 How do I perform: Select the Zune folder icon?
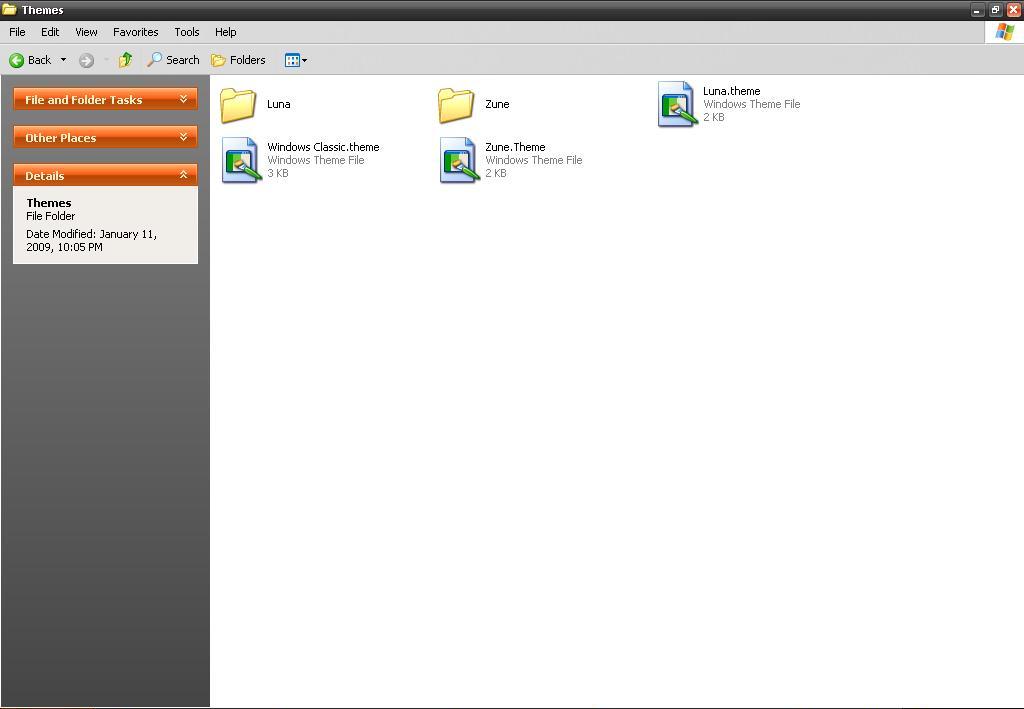click(x=456, y=104)
